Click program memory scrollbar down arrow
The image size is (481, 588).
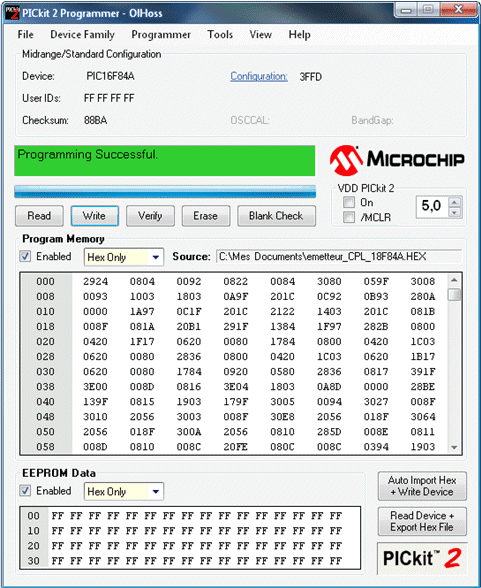[454, 447]
